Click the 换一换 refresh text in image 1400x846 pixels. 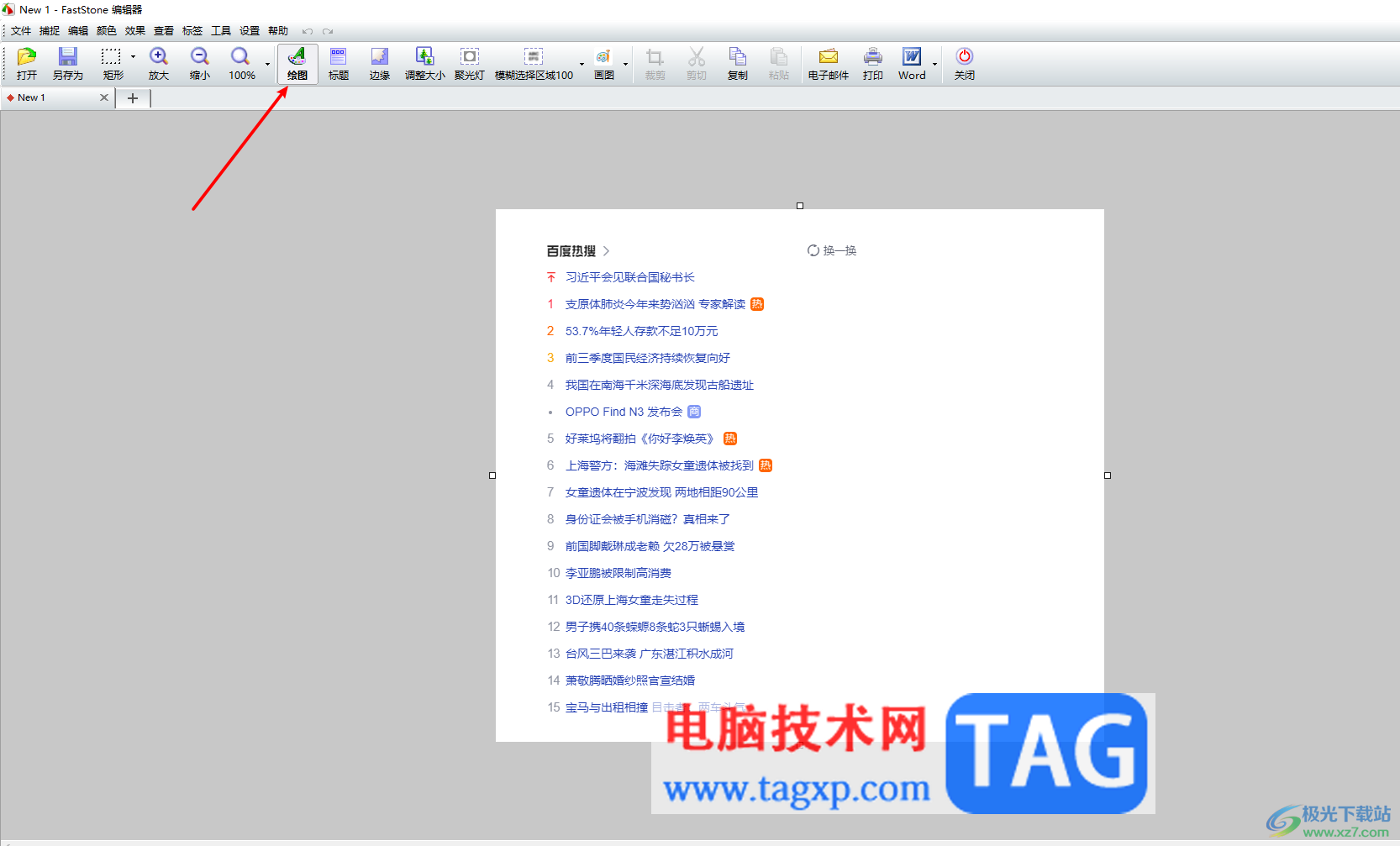839,250
